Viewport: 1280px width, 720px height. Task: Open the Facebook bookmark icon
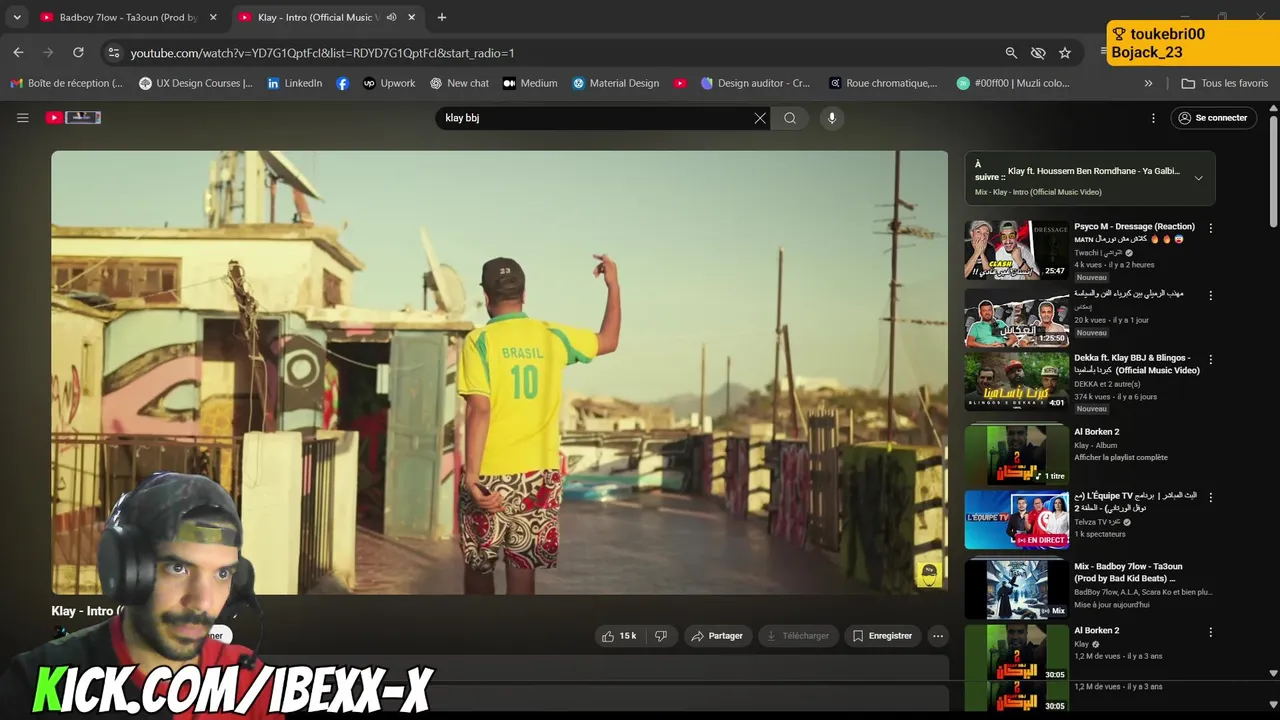[x=343, y=84]
